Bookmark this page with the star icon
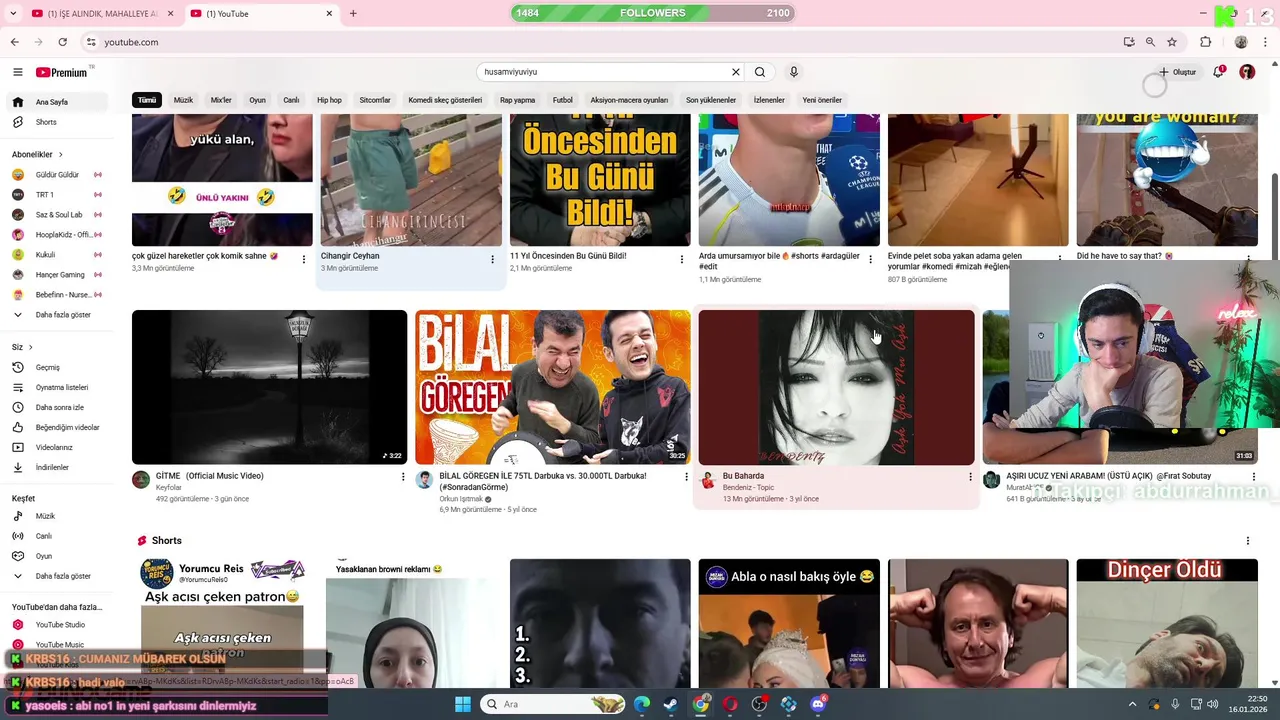1280x720 pixels. tap(1172, 42)
